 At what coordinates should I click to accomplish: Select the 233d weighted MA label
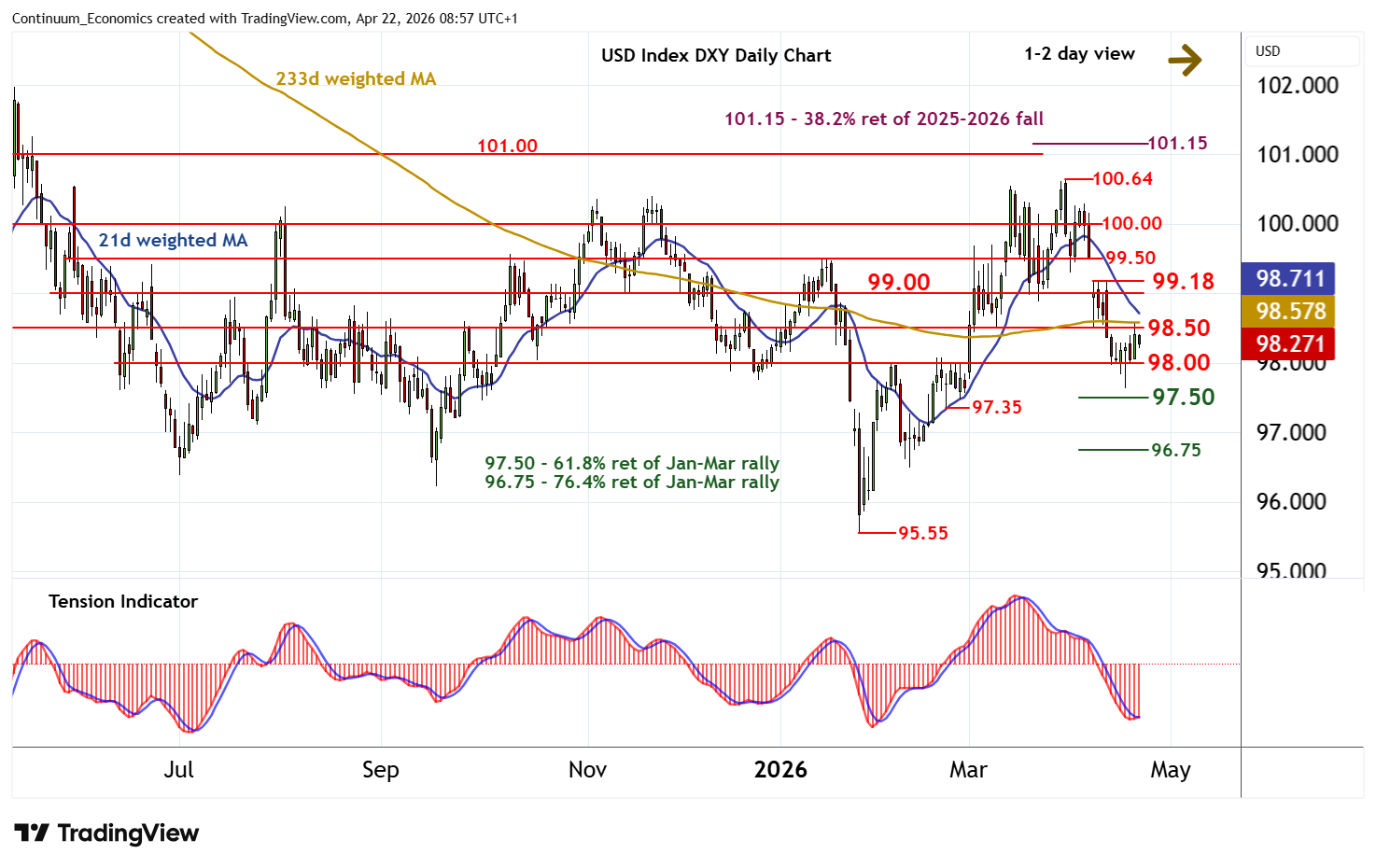(356, 79)
